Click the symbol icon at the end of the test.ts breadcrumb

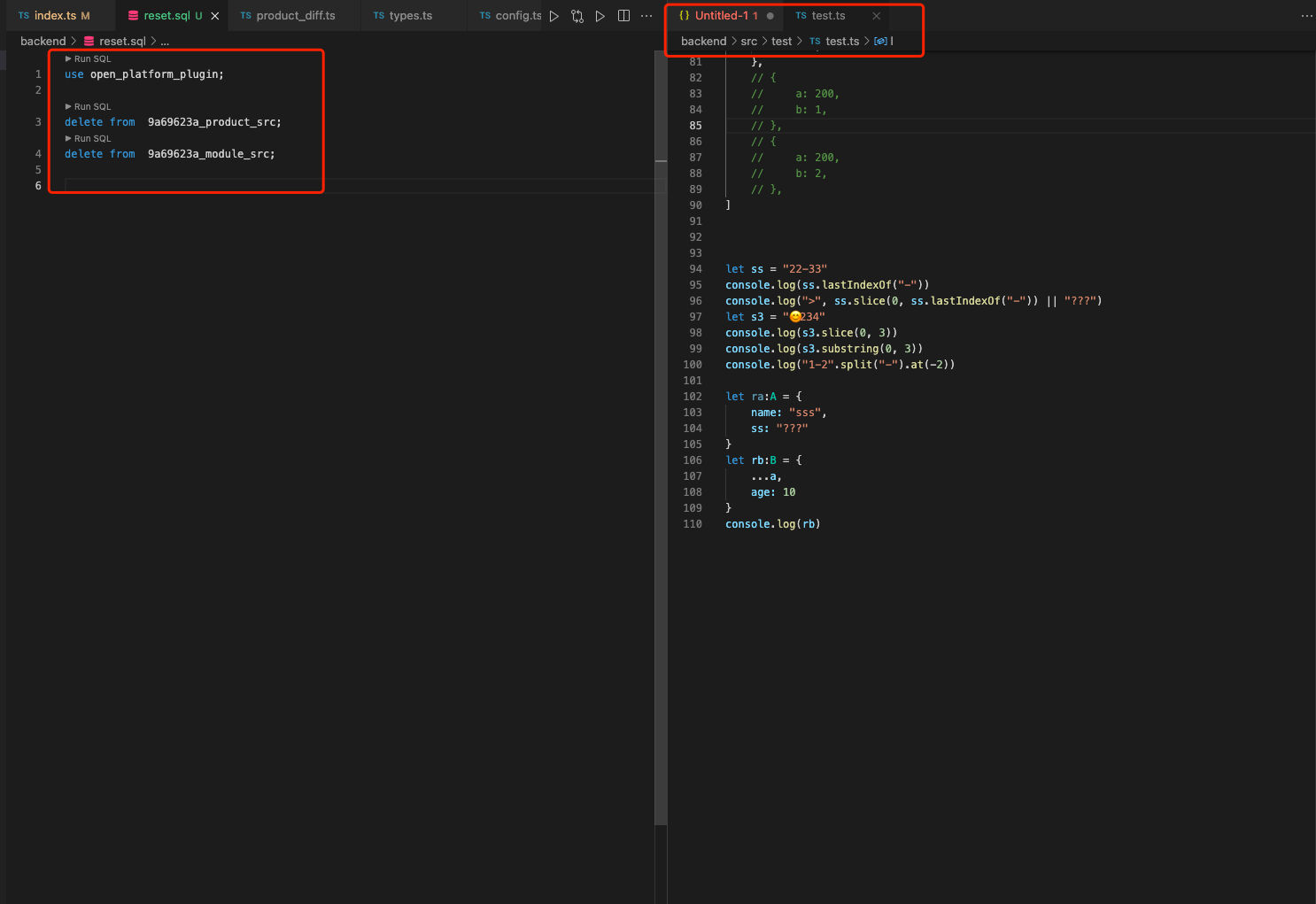(881, 41)
